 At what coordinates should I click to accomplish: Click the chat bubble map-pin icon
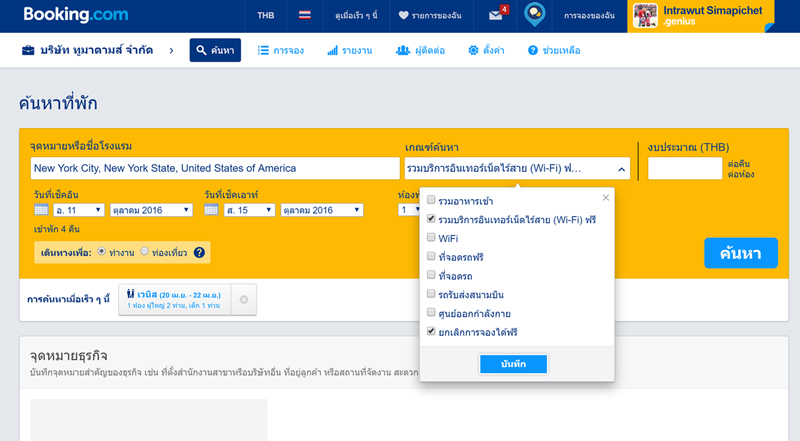click(x=535, y=15)
